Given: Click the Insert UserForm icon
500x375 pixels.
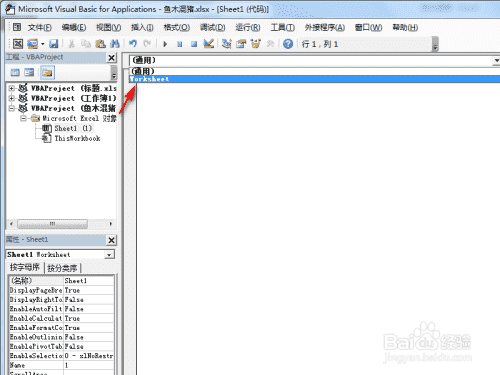Looking at the screenshot, I should pyautogui.click(x=32, y=44).
